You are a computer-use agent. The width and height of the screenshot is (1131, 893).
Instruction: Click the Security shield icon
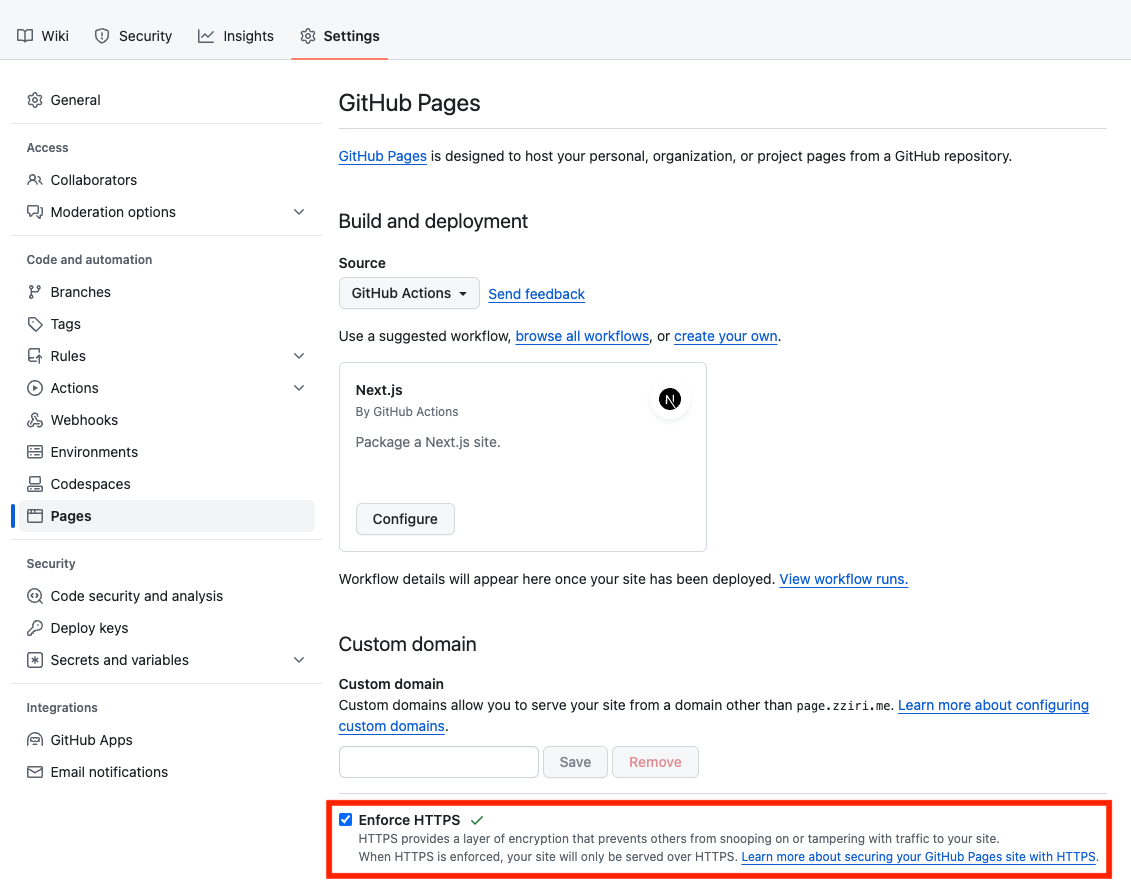coord(102,36)
